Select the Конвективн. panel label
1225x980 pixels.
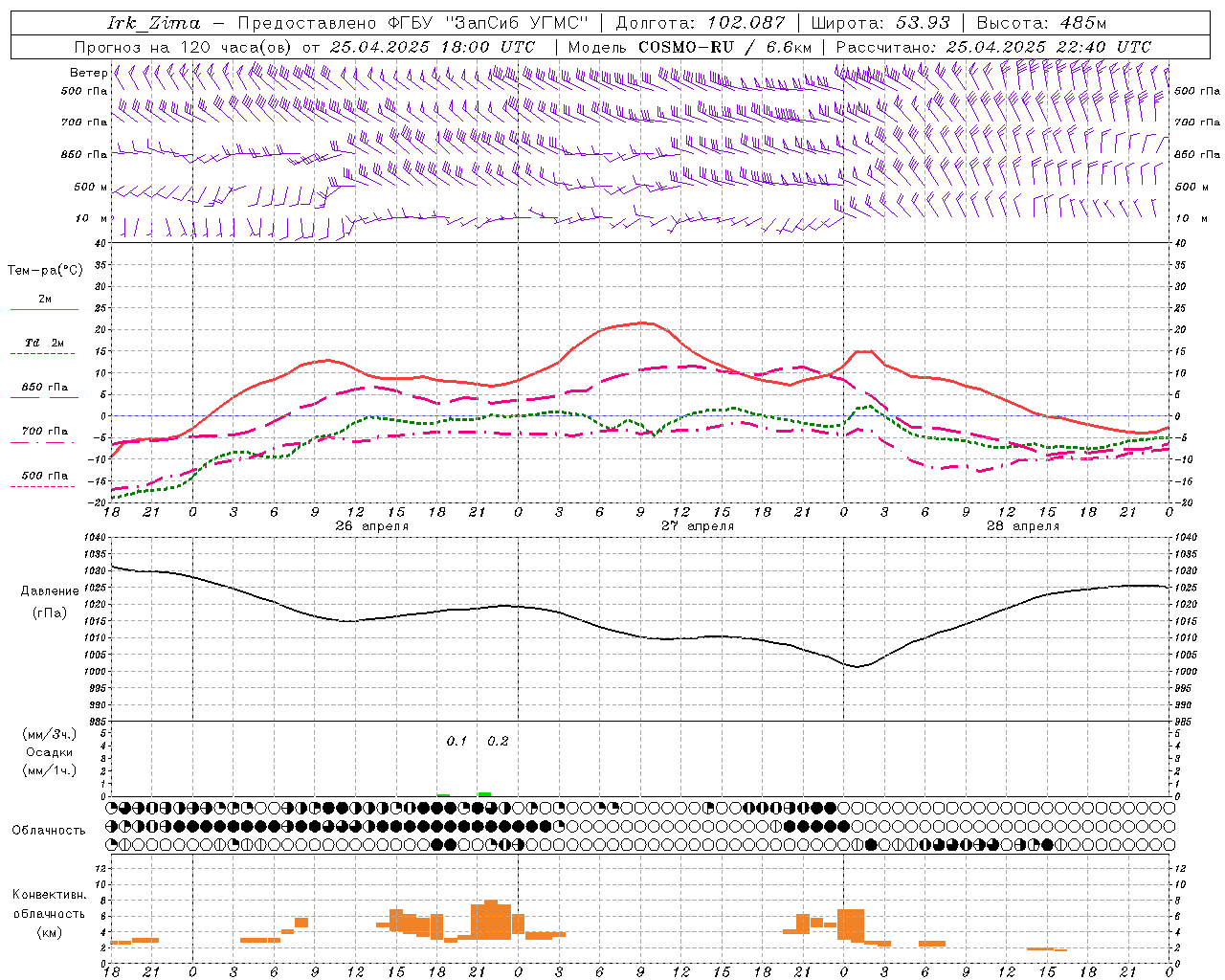pyautogui.click(x=50, y=895)
